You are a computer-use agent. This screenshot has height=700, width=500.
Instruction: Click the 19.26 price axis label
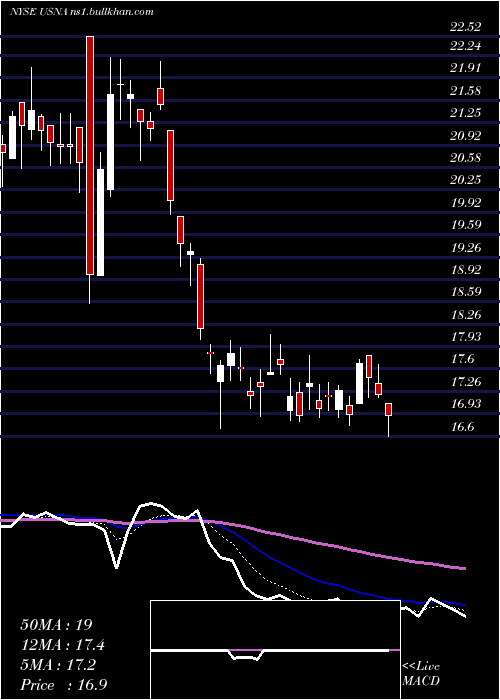466,247
